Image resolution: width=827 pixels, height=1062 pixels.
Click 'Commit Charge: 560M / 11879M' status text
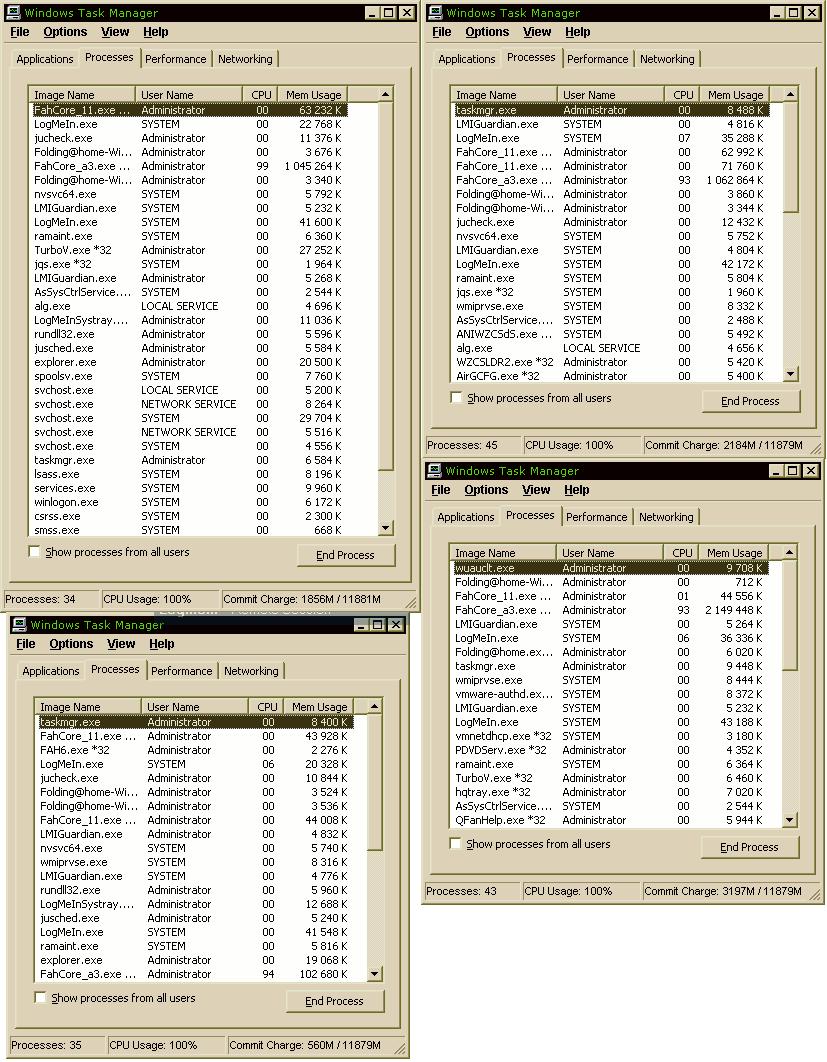tap(305, 1044)
